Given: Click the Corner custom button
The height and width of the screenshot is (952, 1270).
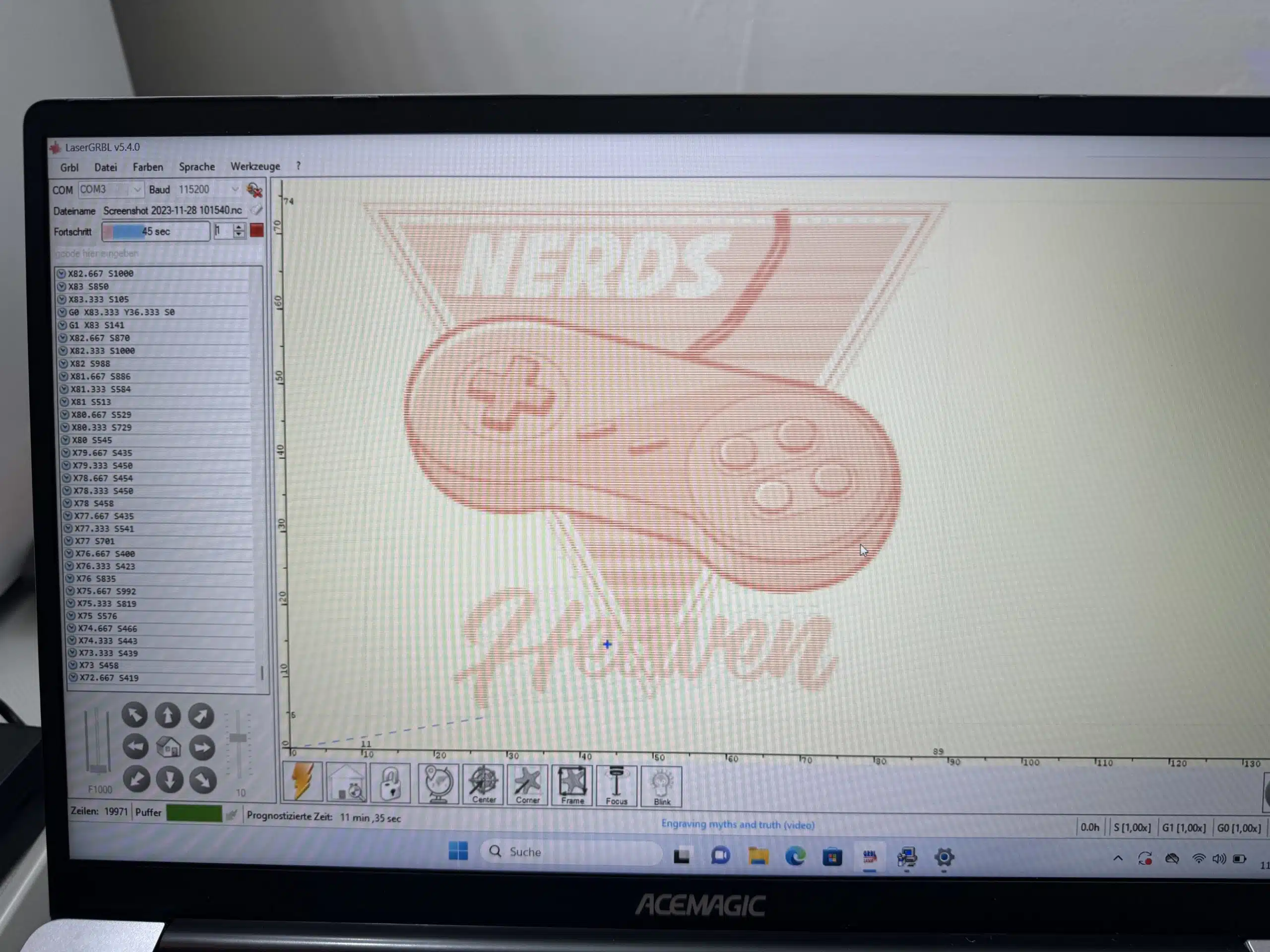Looking at the screenshot, I should pos(527,785).
